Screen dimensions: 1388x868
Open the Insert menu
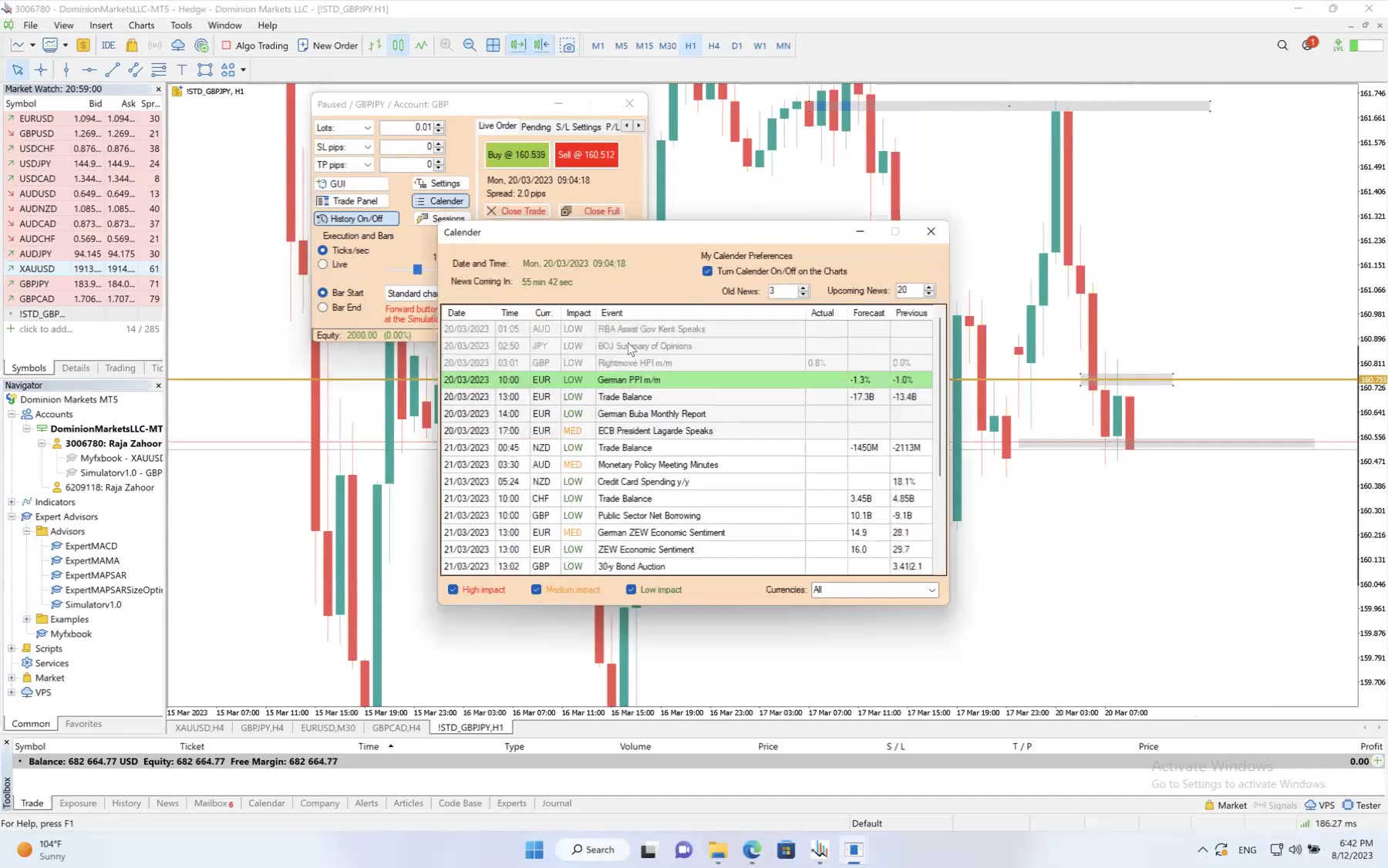point(101,25)
